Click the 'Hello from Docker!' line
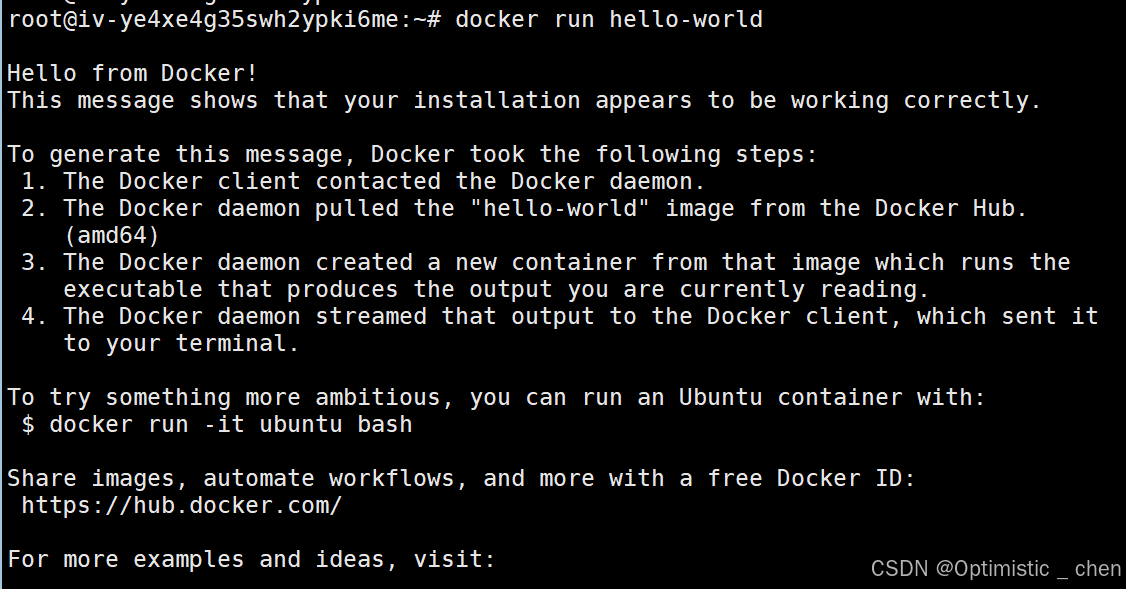This screenshot has height=589, width=1126. coord(132,73)
